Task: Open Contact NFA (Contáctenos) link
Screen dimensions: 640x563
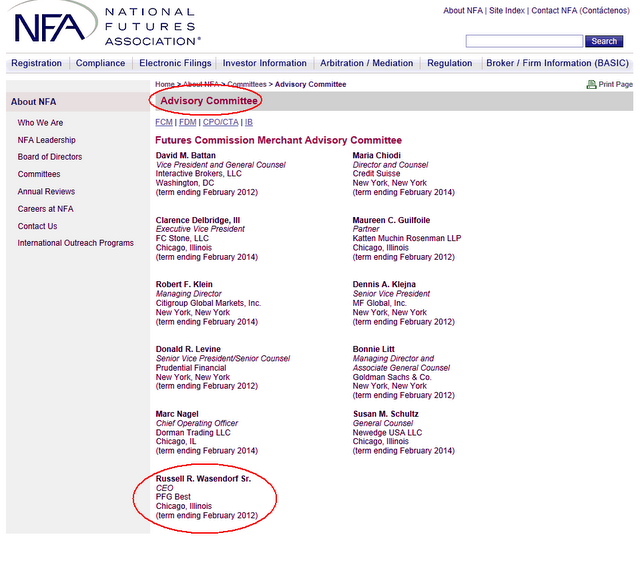Action: 580,11
